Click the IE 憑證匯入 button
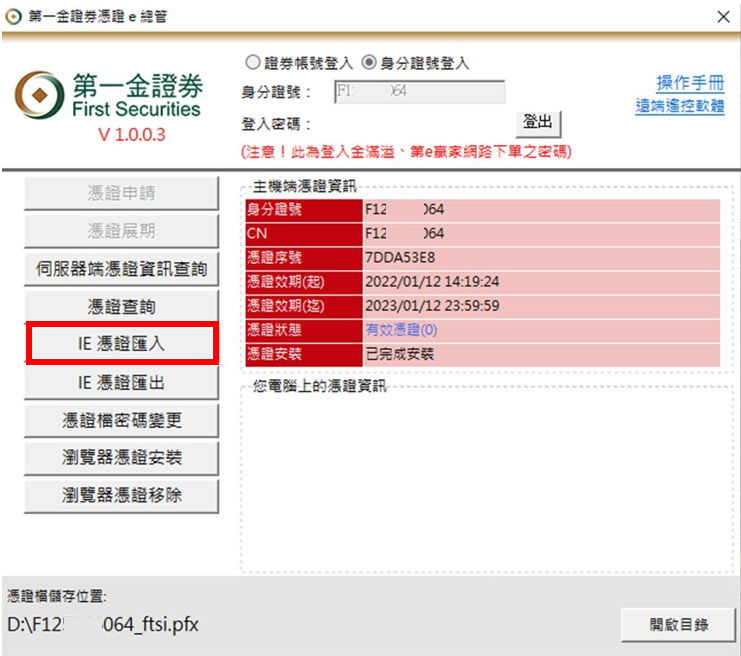The width and height of the screenshot is (741, 656). 121,344
